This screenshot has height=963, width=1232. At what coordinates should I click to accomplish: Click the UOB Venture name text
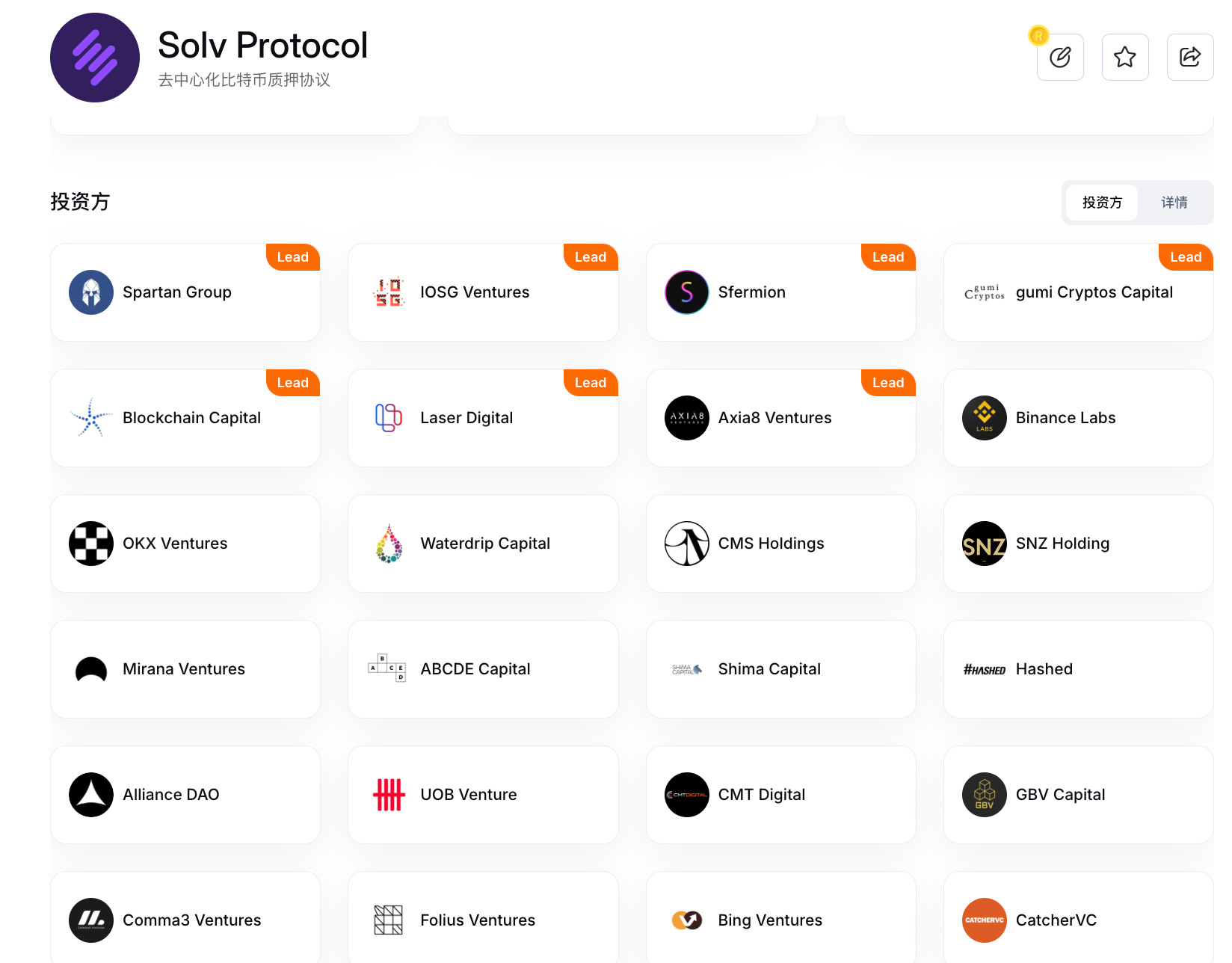point(469,795)
